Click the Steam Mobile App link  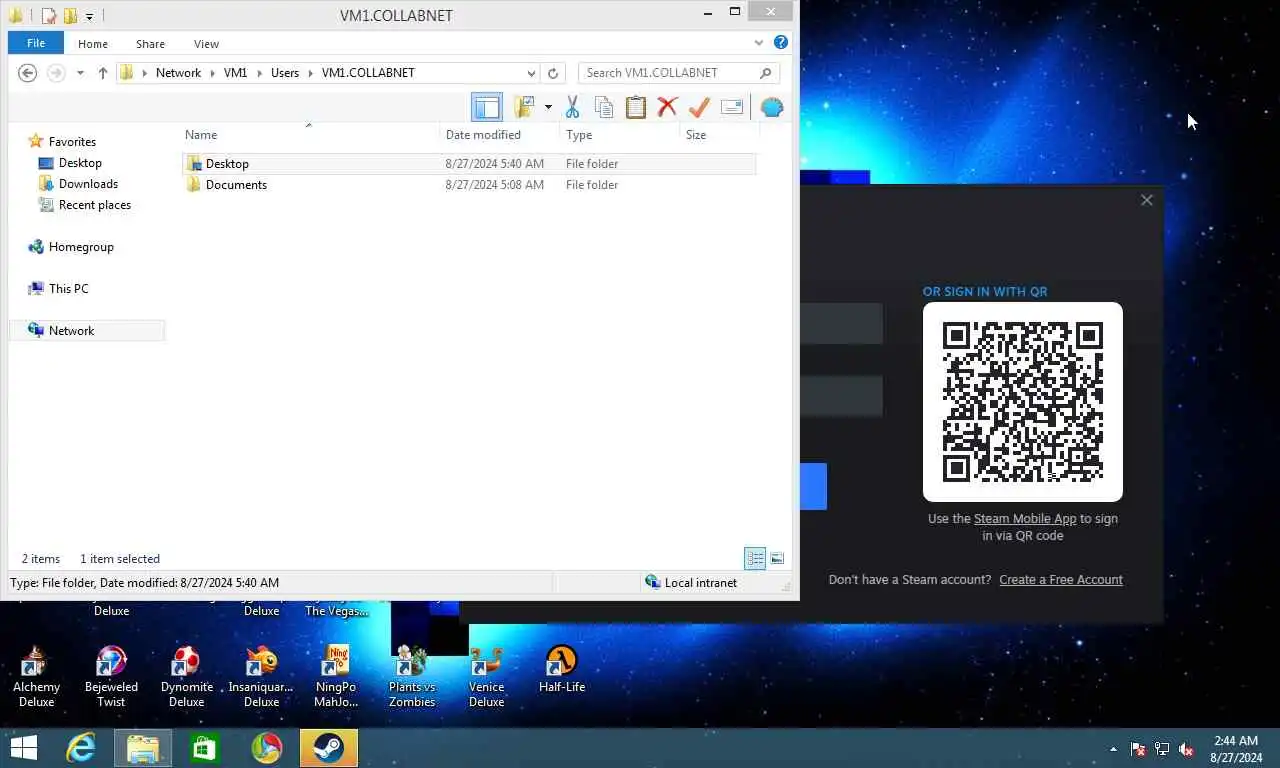(1025, 519)
